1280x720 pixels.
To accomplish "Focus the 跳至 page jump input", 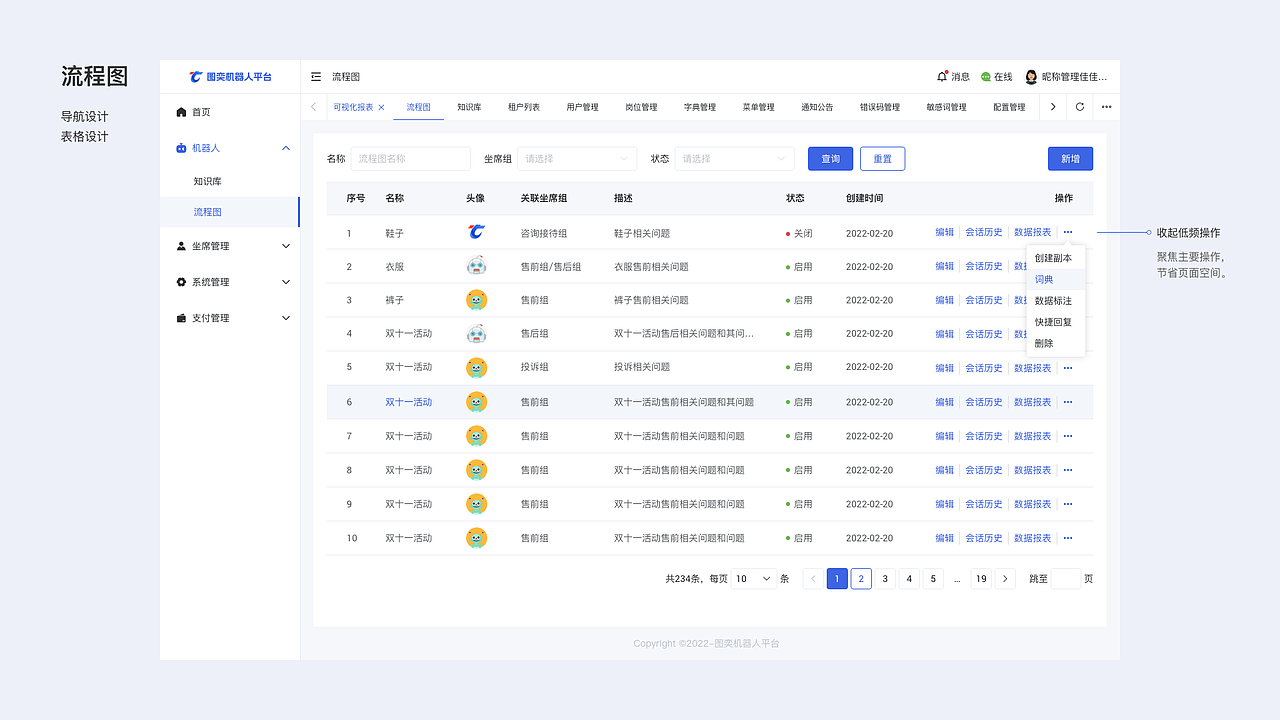I will tap(1066, 578).
